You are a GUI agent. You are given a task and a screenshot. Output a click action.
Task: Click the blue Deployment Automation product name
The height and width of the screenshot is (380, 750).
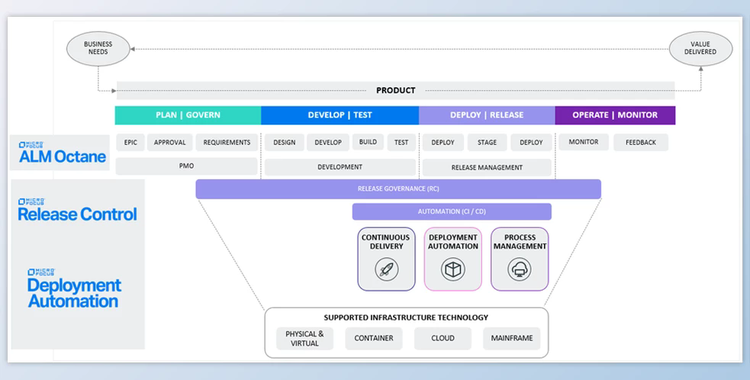click(x=74, y=293)
